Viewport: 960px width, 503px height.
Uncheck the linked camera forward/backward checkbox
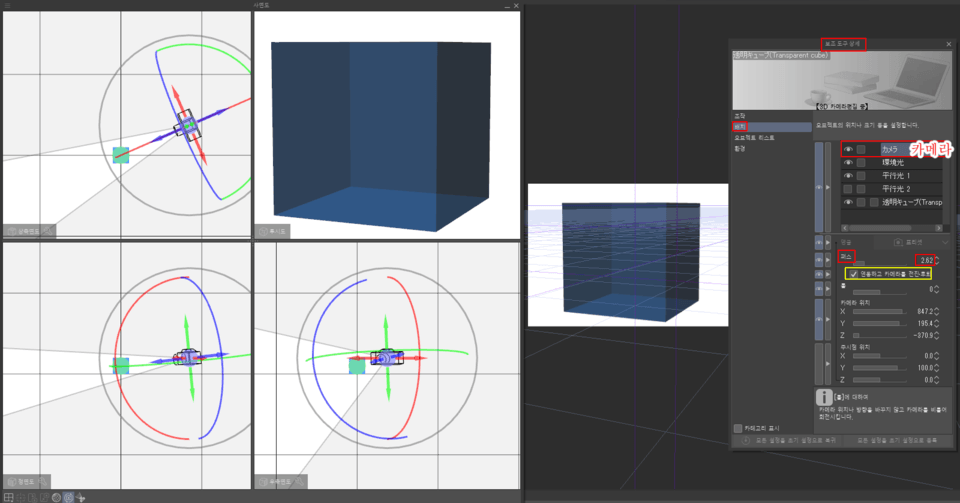coord(852,273)
